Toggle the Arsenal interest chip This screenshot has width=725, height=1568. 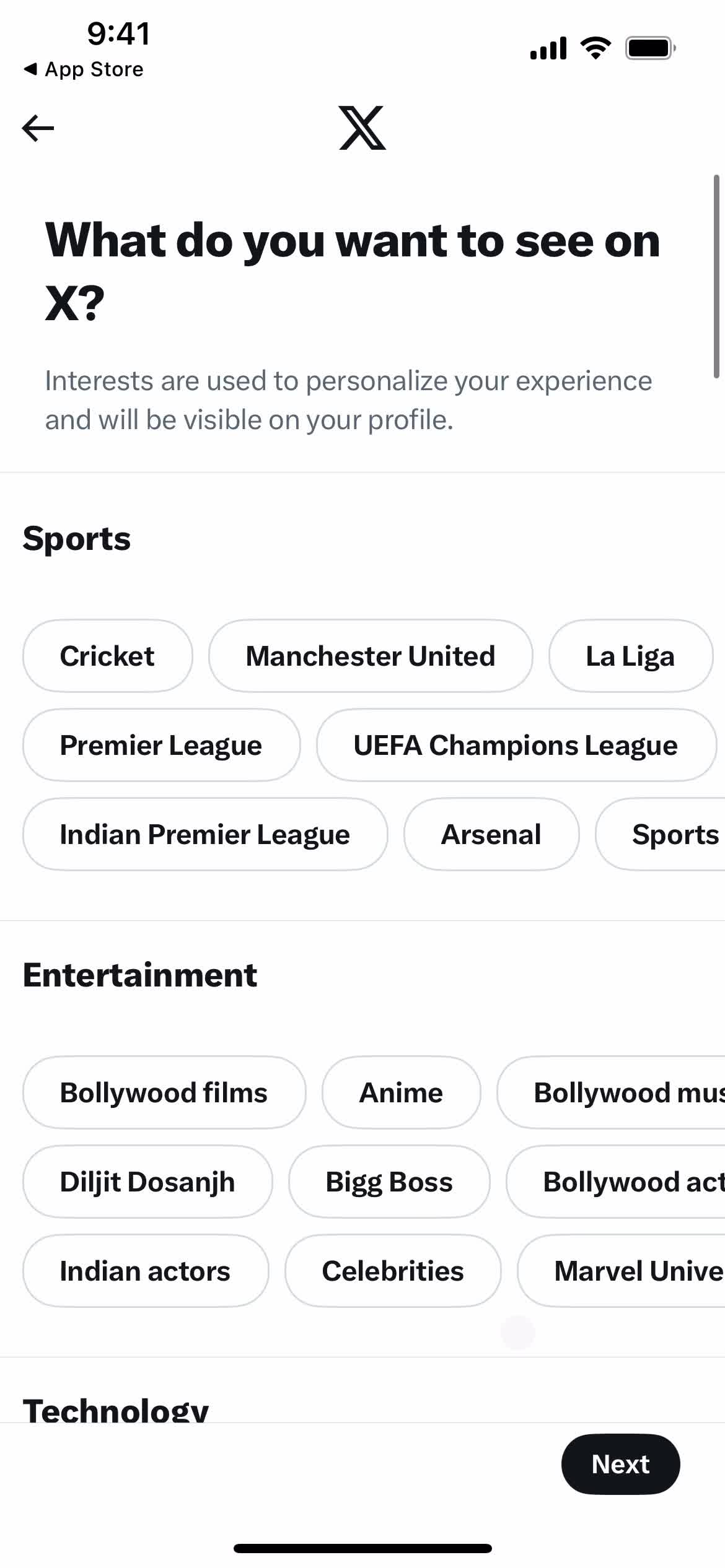[x=491, y=834]
